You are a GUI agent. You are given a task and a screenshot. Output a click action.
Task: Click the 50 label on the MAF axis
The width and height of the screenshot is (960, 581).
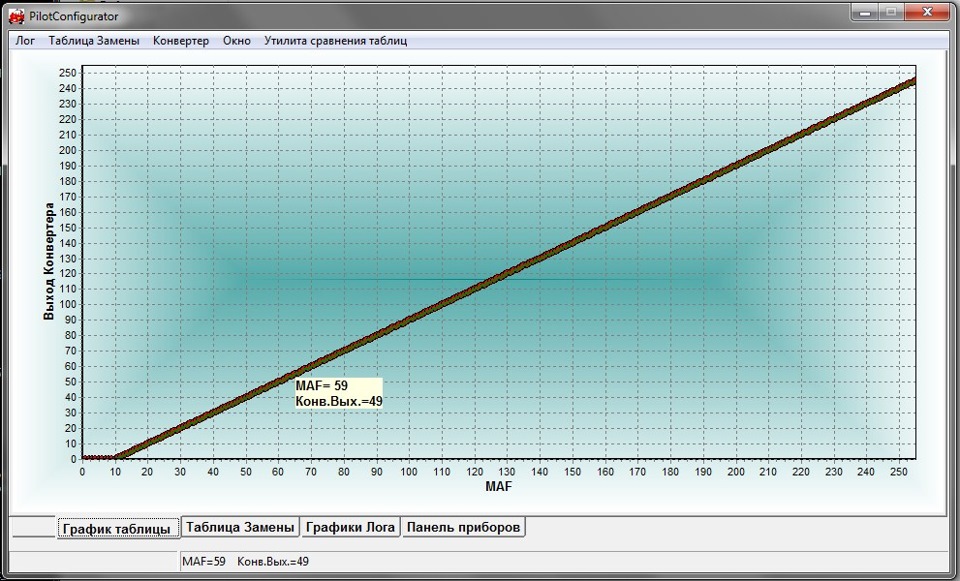pos(246,472)
